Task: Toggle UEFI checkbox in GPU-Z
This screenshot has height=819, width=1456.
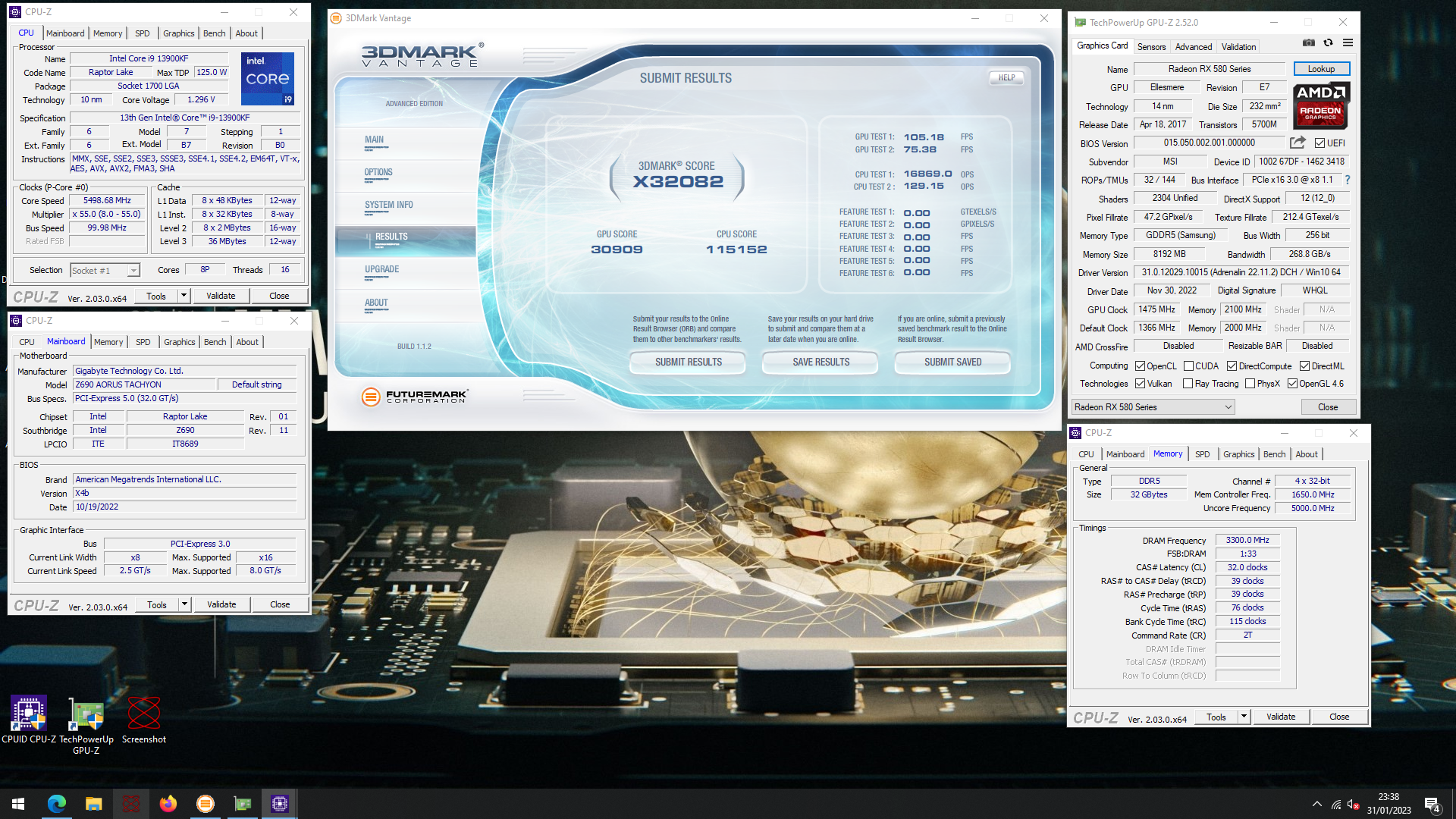Action: [1319, 143]
